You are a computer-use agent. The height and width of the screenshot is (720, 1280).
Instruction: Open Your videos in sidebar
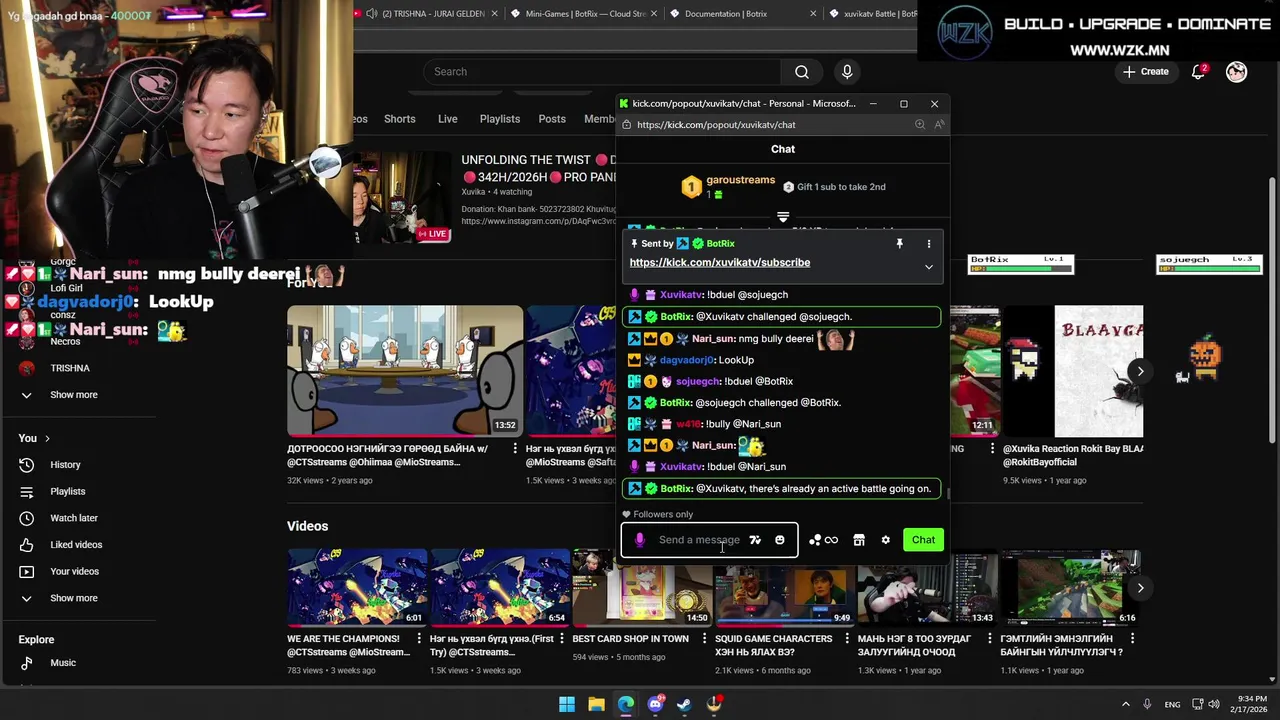74,572
